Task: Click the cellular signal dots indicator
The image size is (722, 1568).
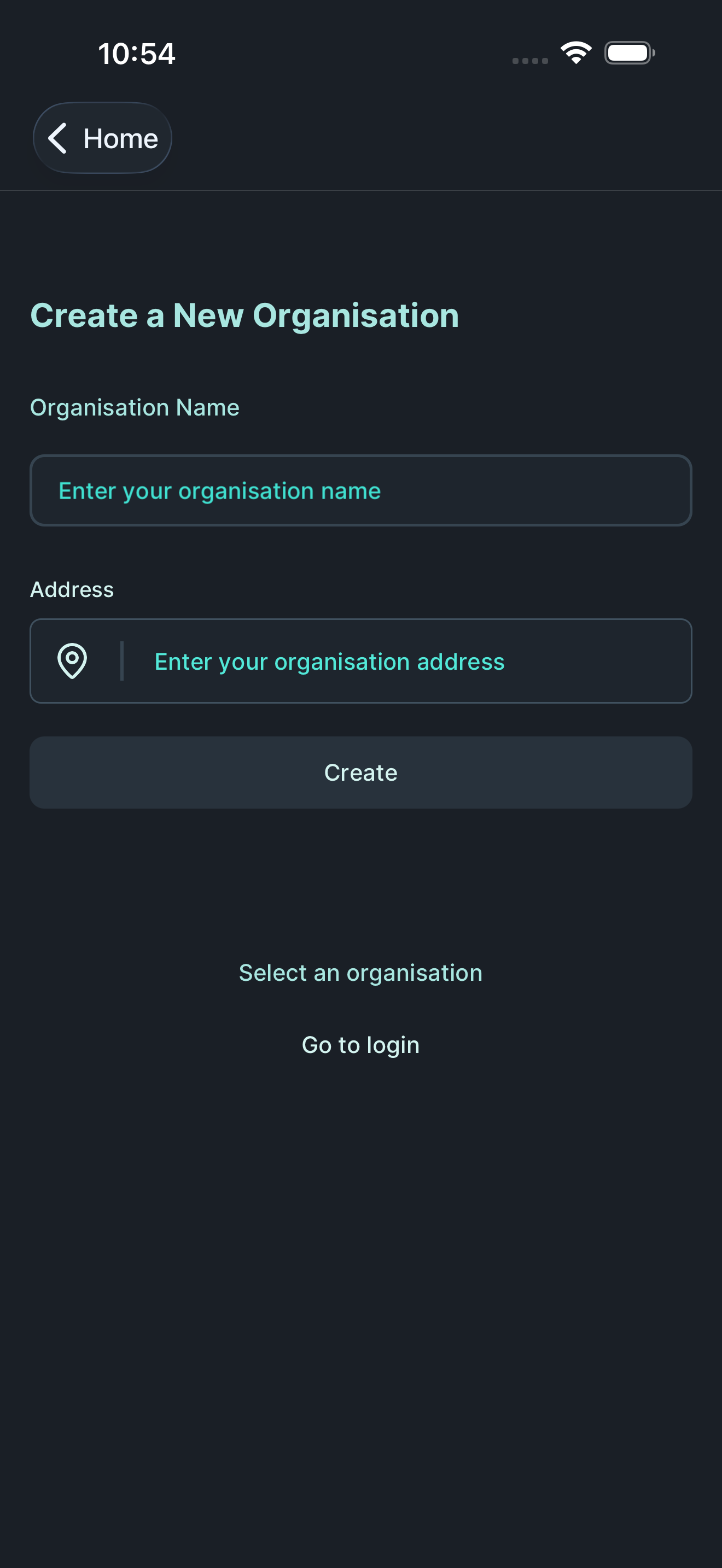Action: coord(529,60)
